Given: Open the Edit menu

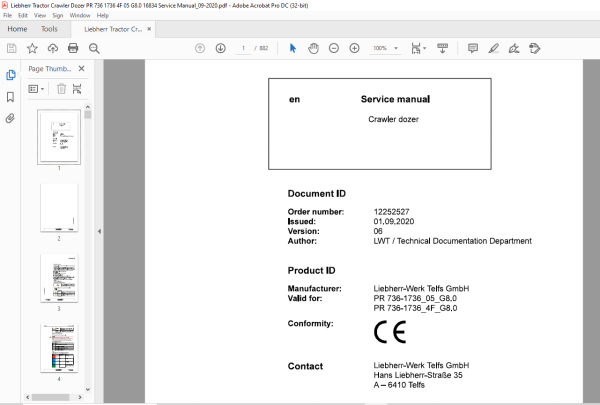Looking at the screenshot, I should click(23, 15).
